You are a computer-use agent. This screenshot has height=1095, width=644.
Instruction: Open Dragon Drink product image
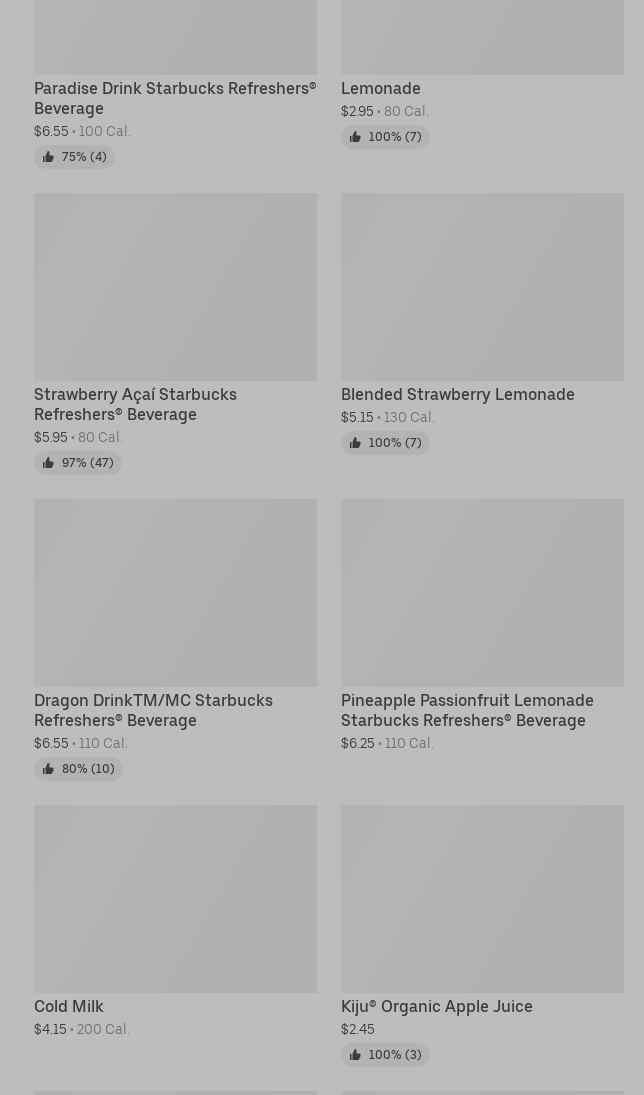pyautogui.click(x=175, y=593)
